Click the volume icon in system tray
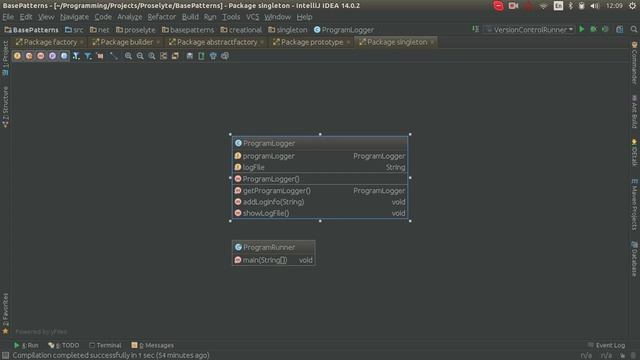640x360 pixels. [x=595, y=6]
